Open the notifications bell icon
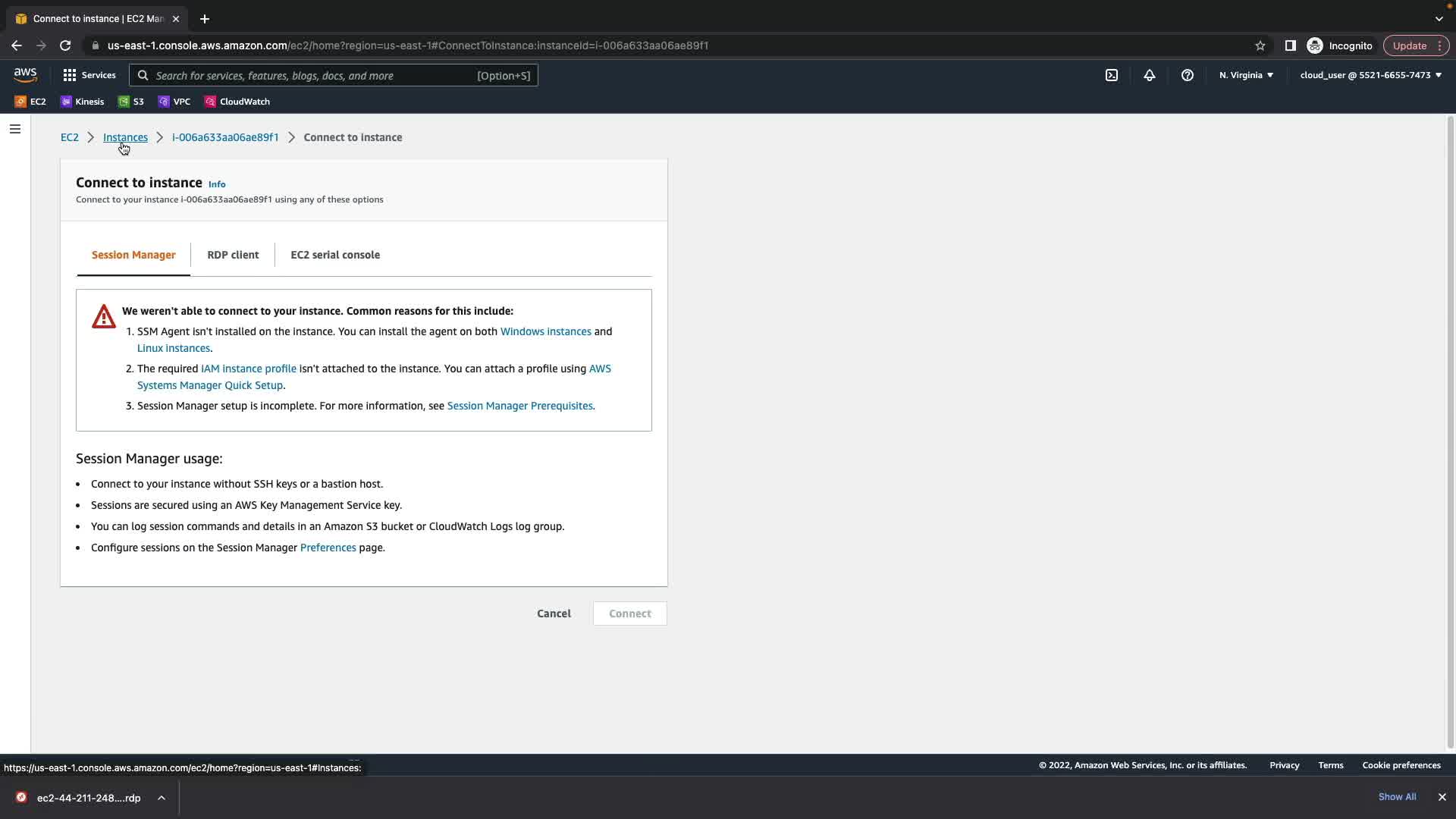1456x819 pixels. click(1150, 75)
